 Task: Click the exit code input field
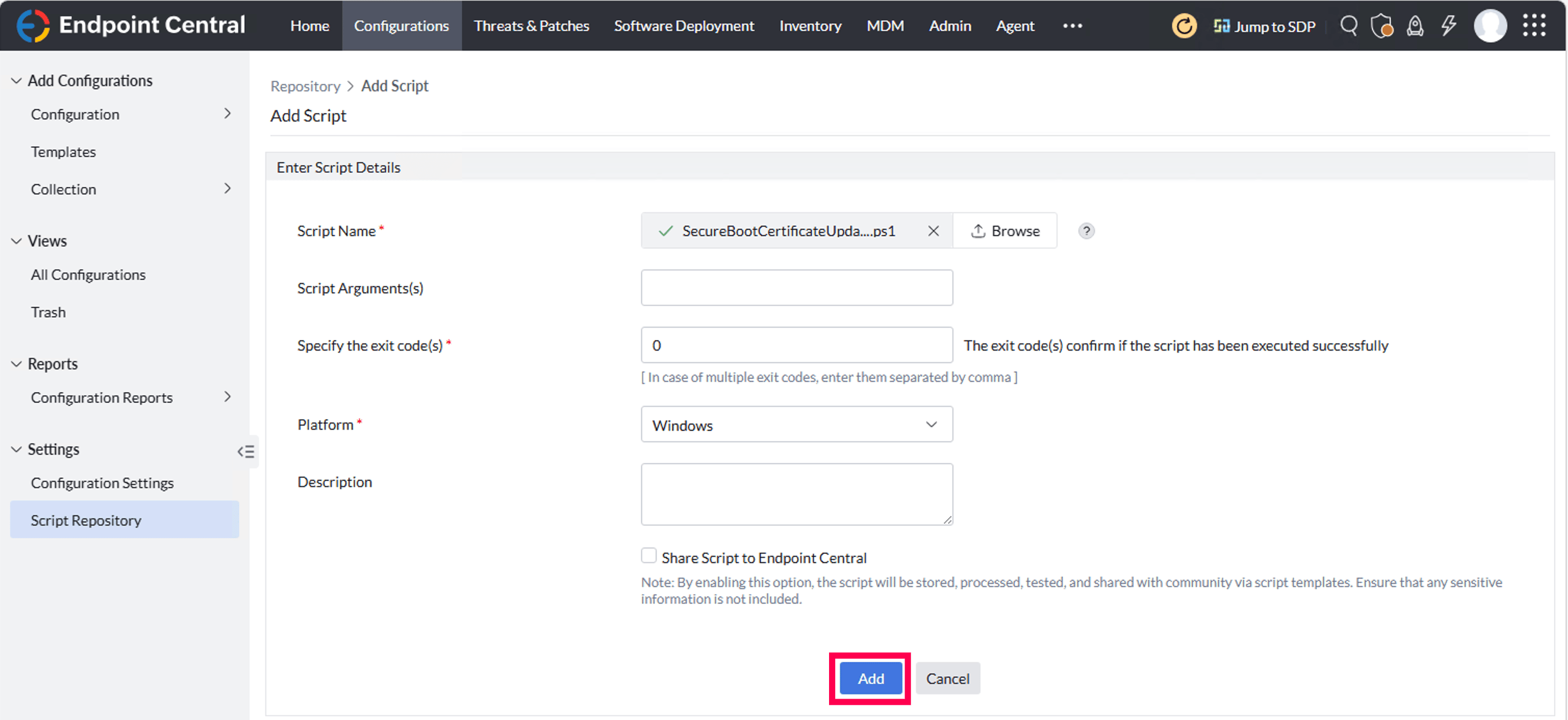(797, 345)
